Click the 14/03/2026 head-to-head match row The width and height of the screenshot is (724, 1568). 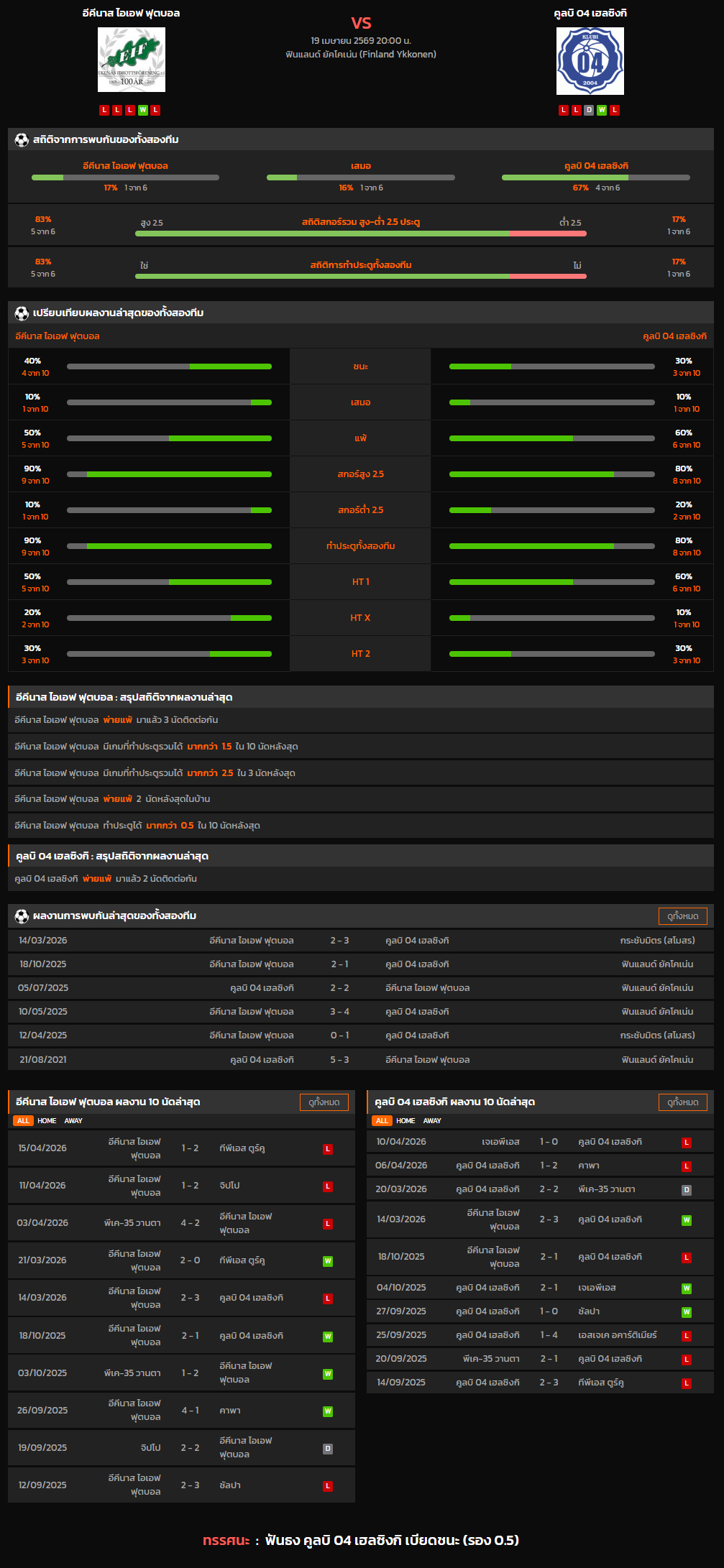click(361, 941)
